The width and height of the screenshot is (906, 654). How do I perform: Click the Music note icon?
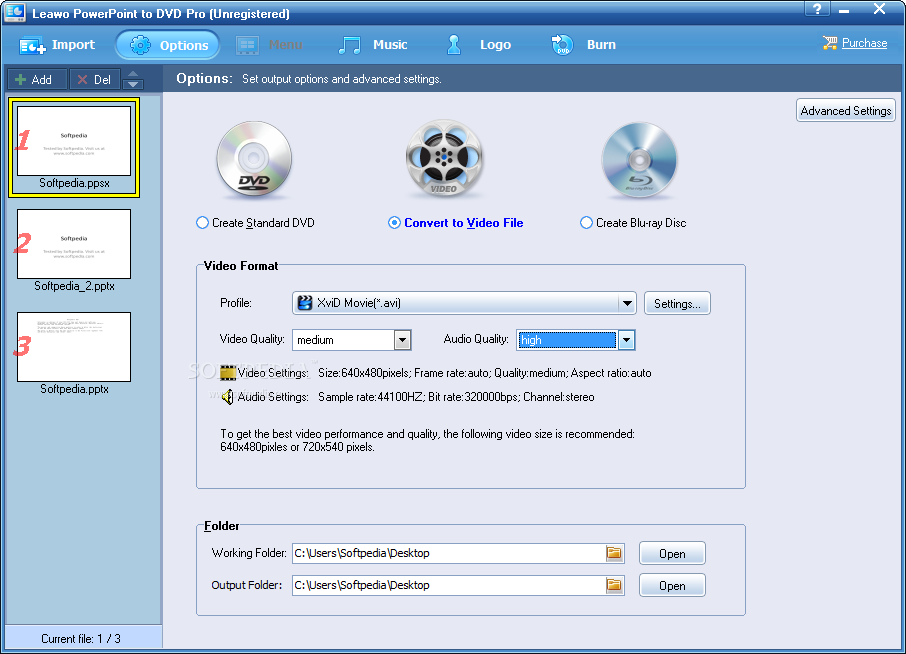pyautogui.click(x=349, y=45)
